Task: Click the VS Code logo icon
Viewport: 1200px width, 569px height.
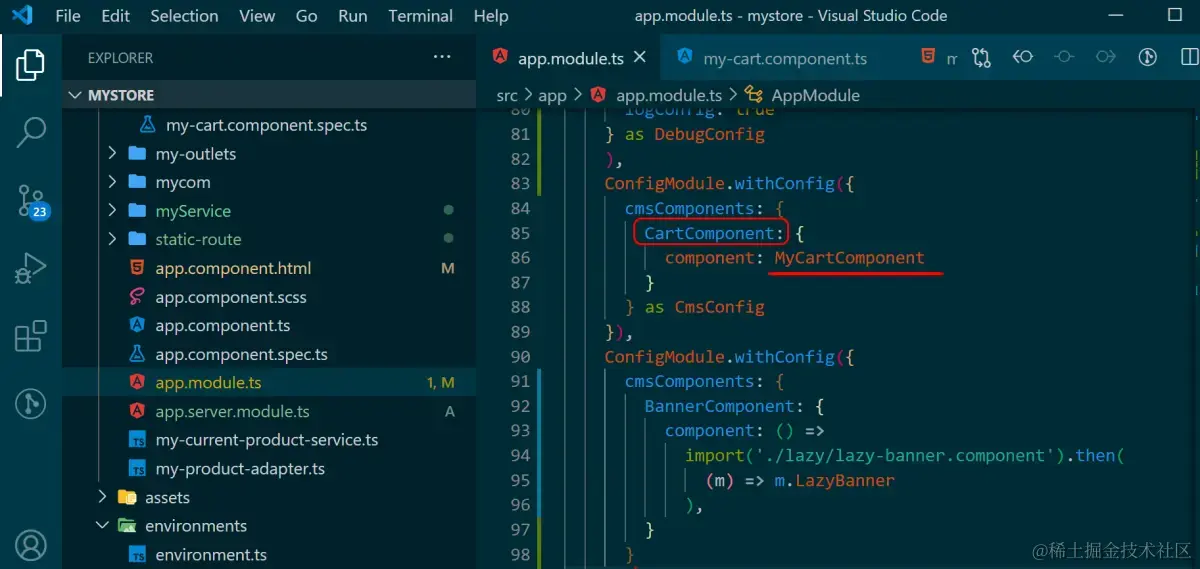Action: click(x=22, y=16)
